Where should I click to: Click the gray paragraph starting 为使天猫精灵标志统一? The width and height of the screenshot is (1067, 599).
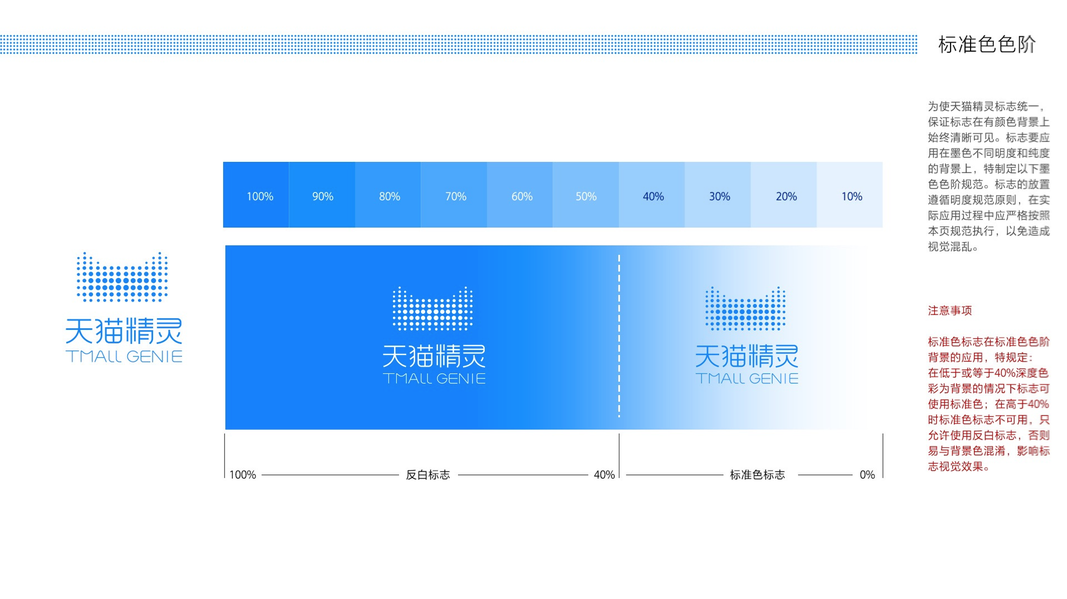[989, 176]
